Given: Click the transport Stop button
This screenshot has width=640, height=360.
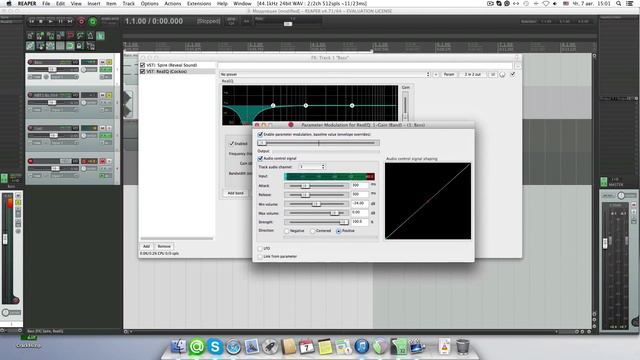Looking at the screenshot, I should click(41, 21).
